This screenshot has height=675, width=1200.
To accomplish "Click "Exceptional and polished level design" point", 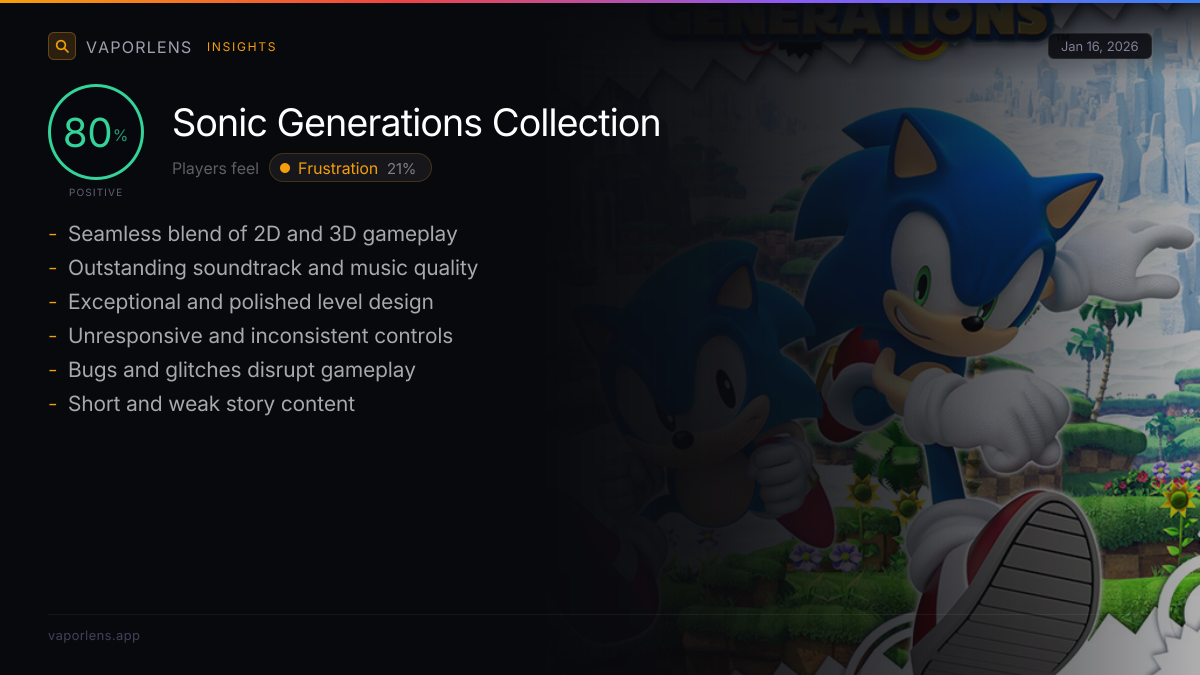I will pyautogui.click(x=250, y=302).
